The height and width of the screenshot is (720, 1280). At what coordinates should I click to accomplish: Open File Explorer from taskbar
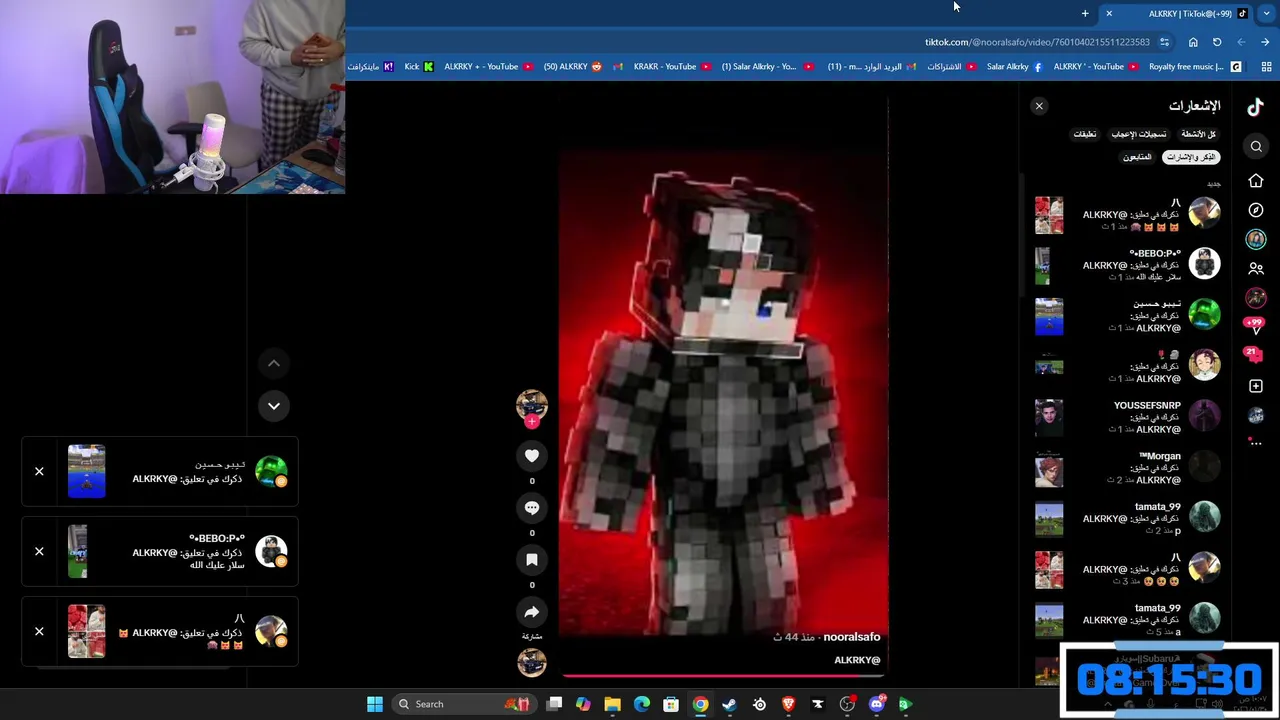tap(612, 704)
